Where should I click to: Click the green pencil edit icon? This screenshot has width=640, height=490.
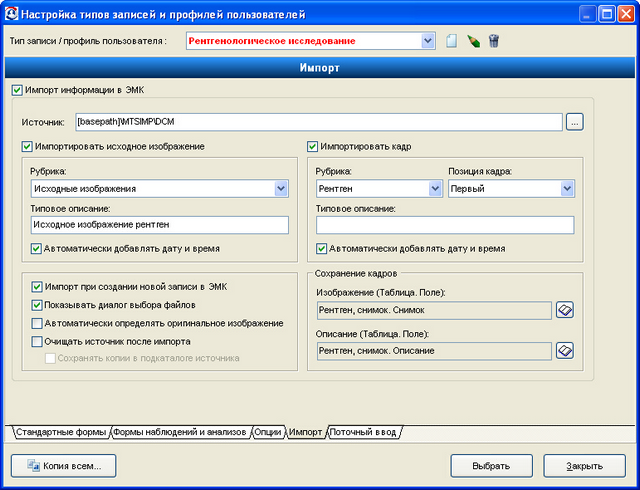[x=473, y=41]
